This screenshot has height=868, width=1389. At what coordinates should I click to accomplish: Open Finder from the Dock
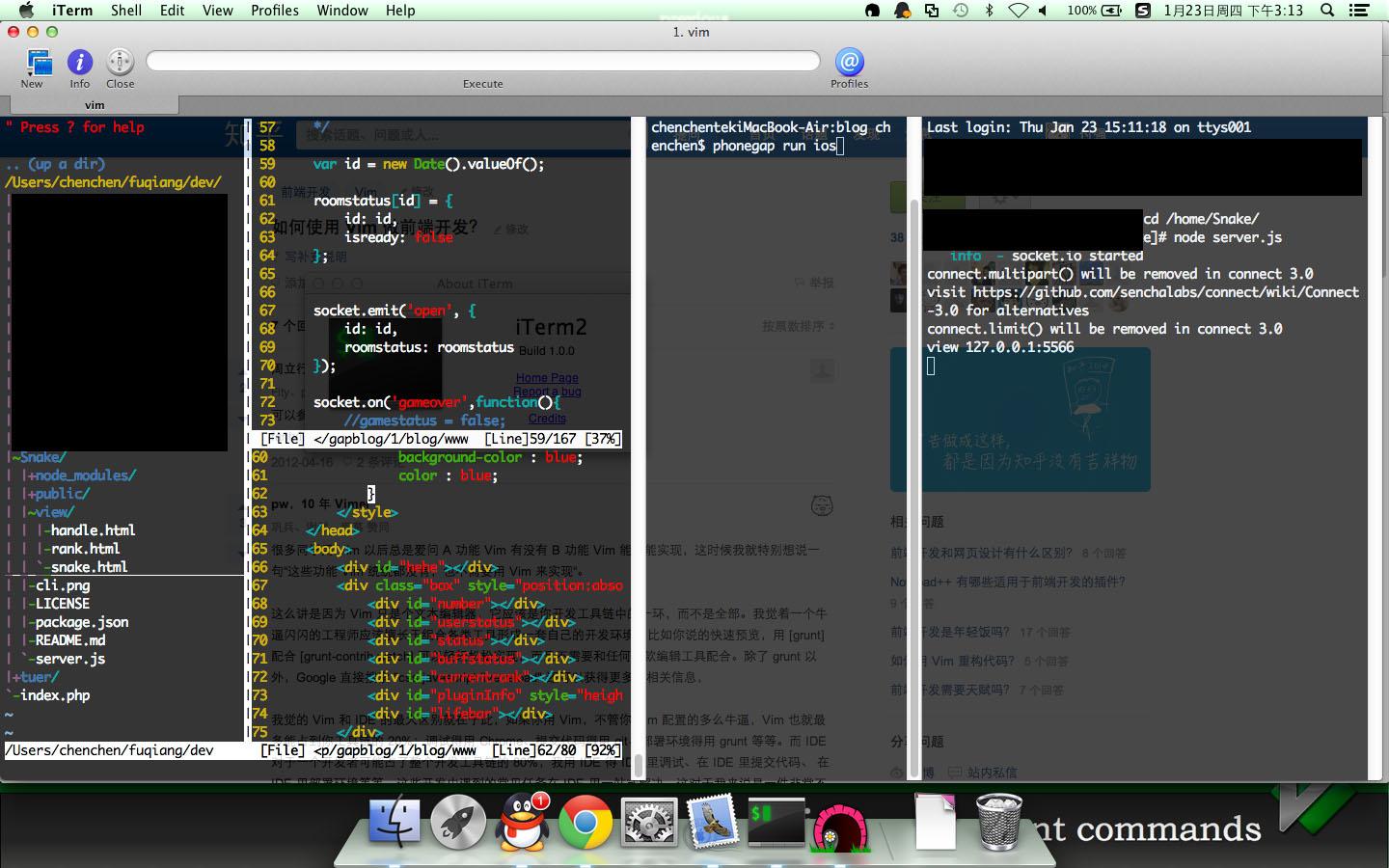(x=395, y=822)
